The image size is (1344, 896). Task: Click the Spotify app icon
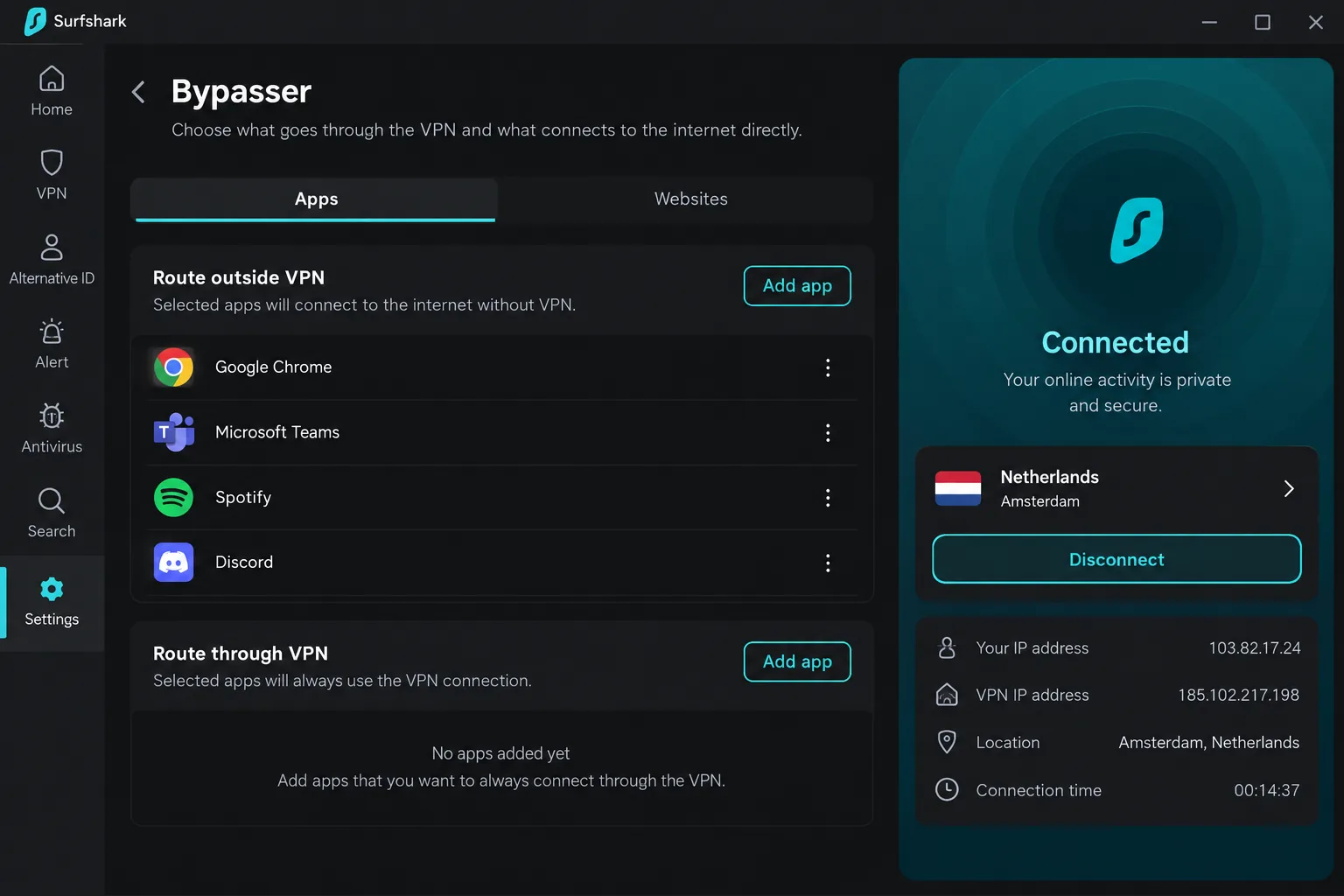tap(173, 497)
